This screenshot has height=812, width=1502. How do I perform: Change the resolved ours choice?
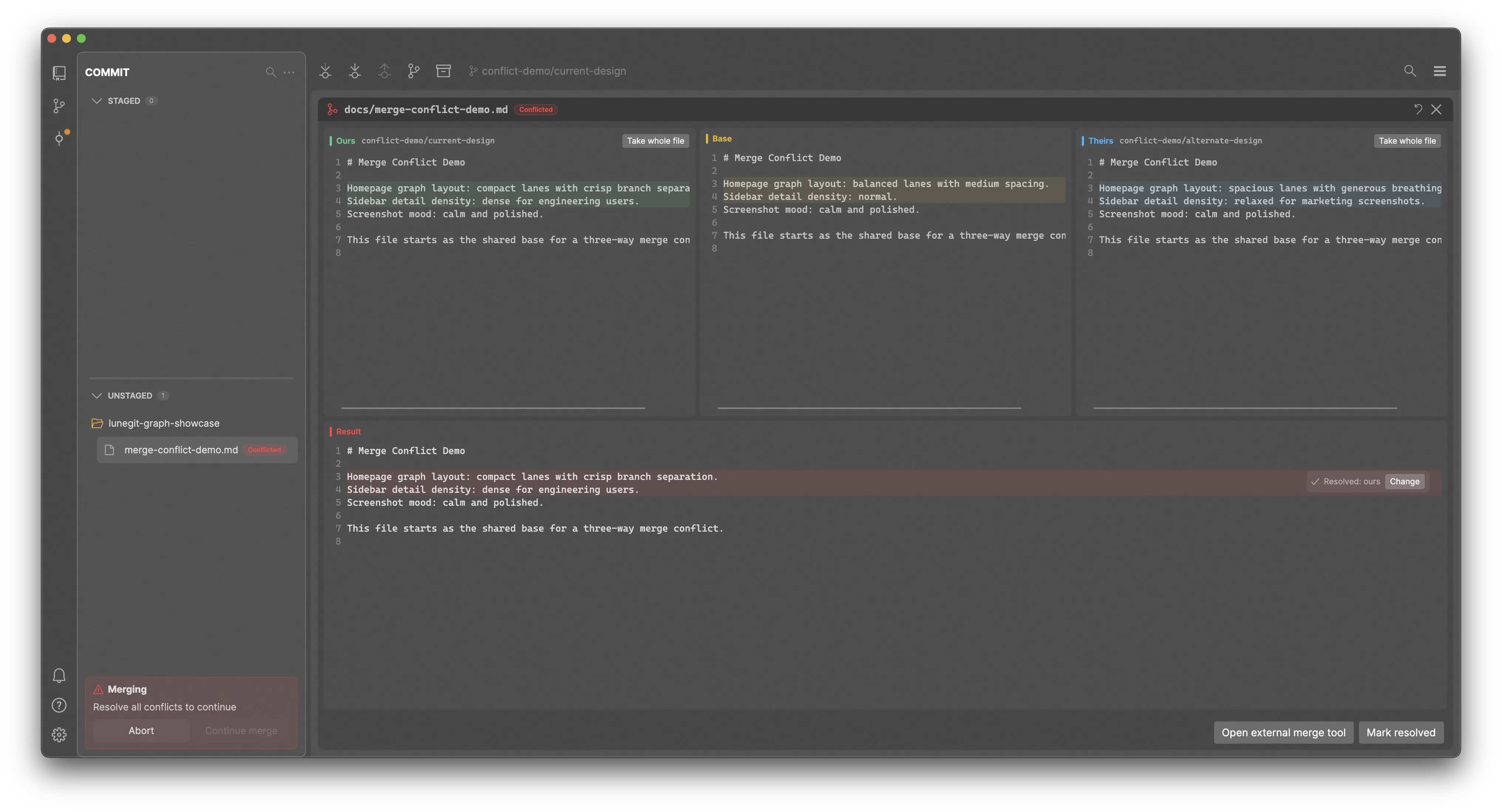pyautogui.click(x=1404, y=481)
